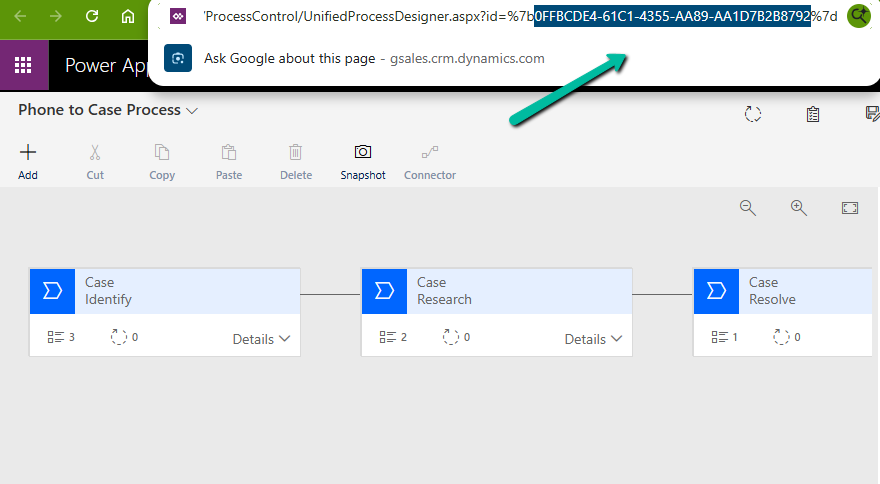Viewport: 880px width, 484px height.
Task: Fit the canvas to screen
Action: tap(850, 208)
